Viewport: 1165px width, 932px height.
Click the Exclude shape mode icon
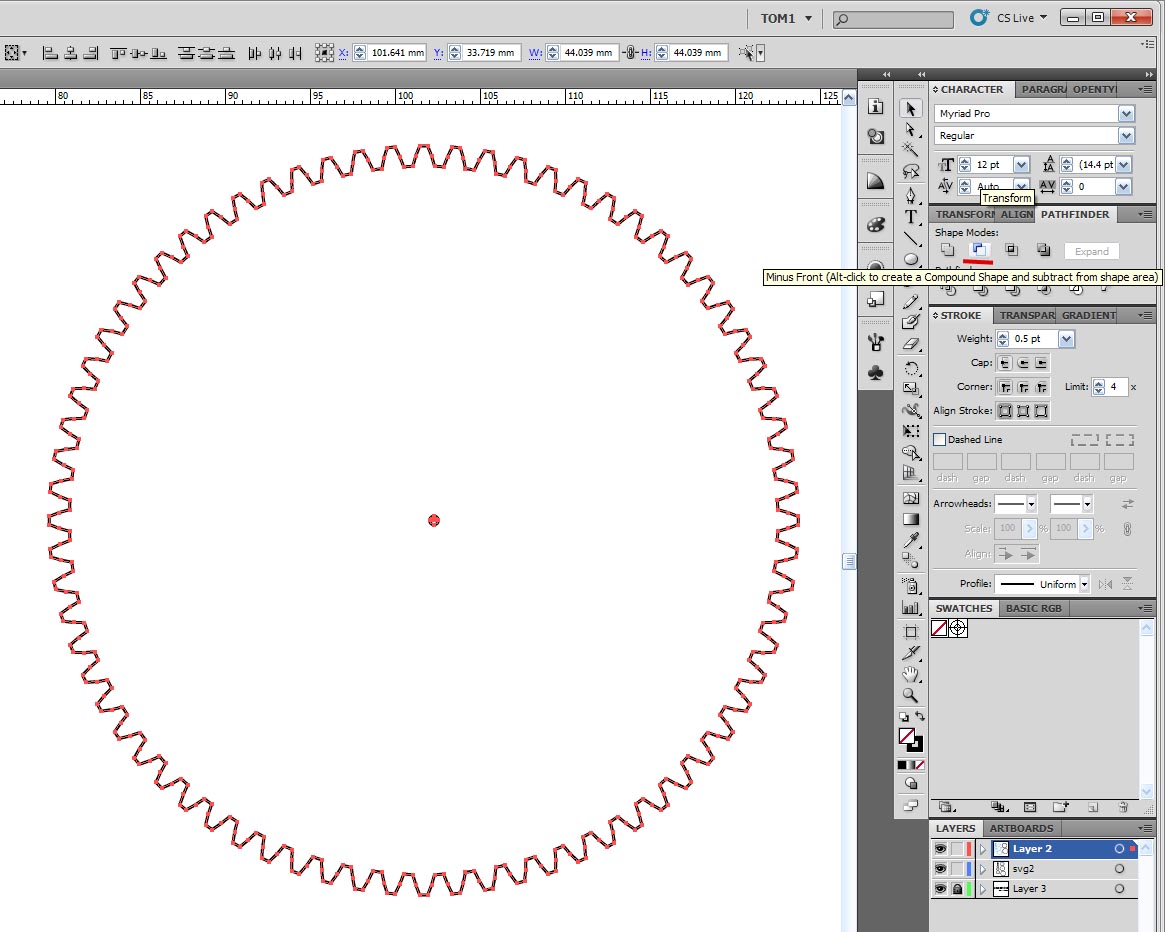point(1043,250)
